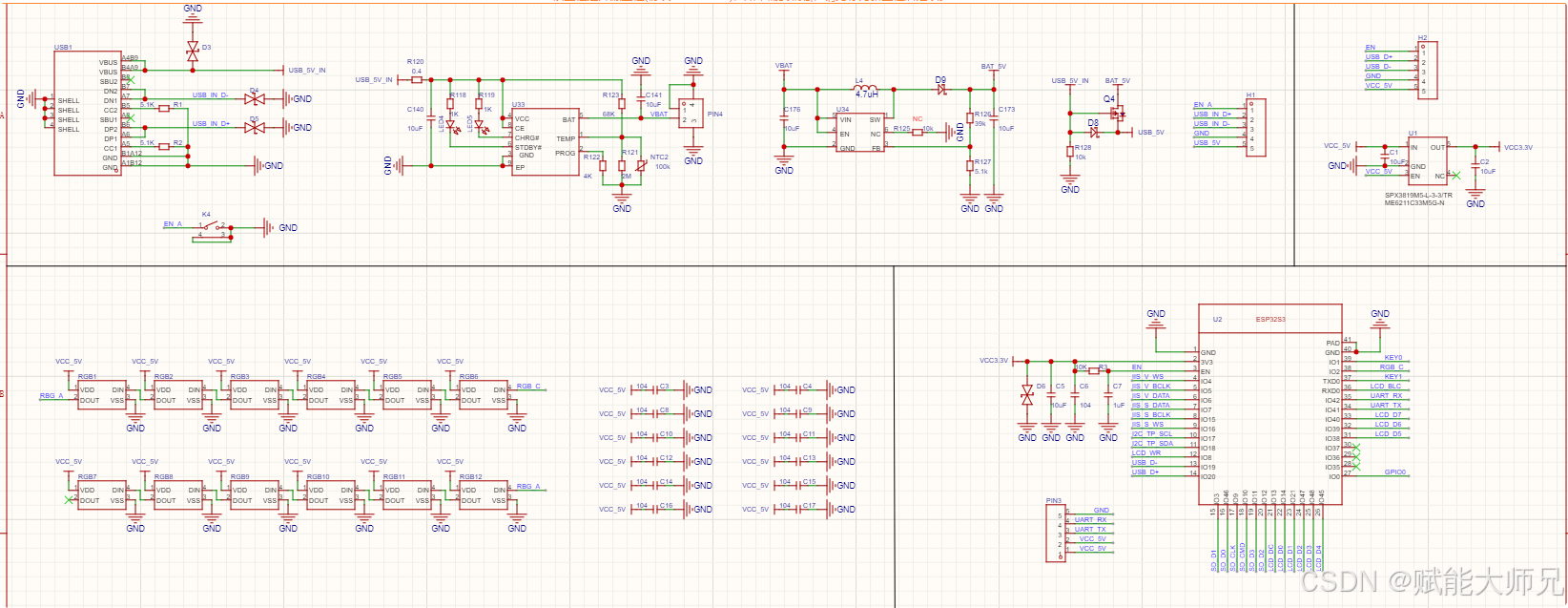The height and width of the screenshot is (608, 1568).
Task: Click the KEY0 net label on ESP32S3
Action: [1393, 358]
